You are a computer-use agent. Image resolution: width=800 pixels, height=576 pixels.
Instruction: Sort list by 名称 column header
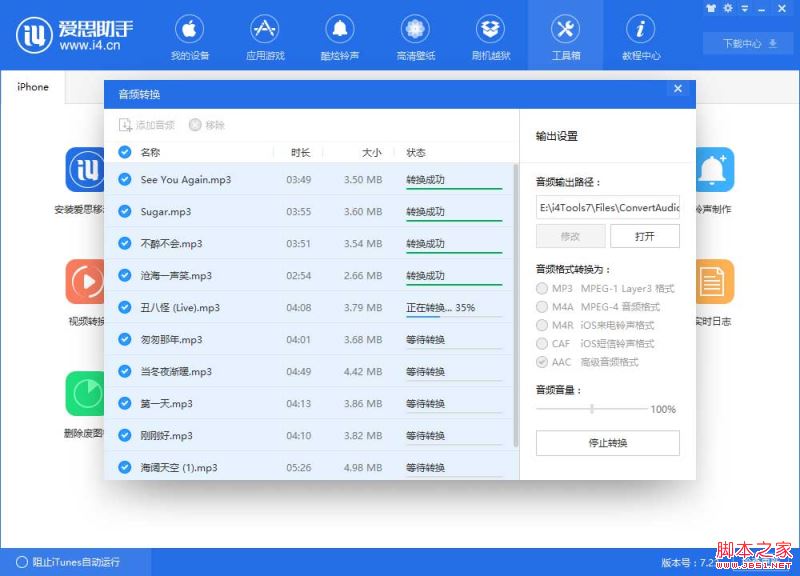[151, 153]
